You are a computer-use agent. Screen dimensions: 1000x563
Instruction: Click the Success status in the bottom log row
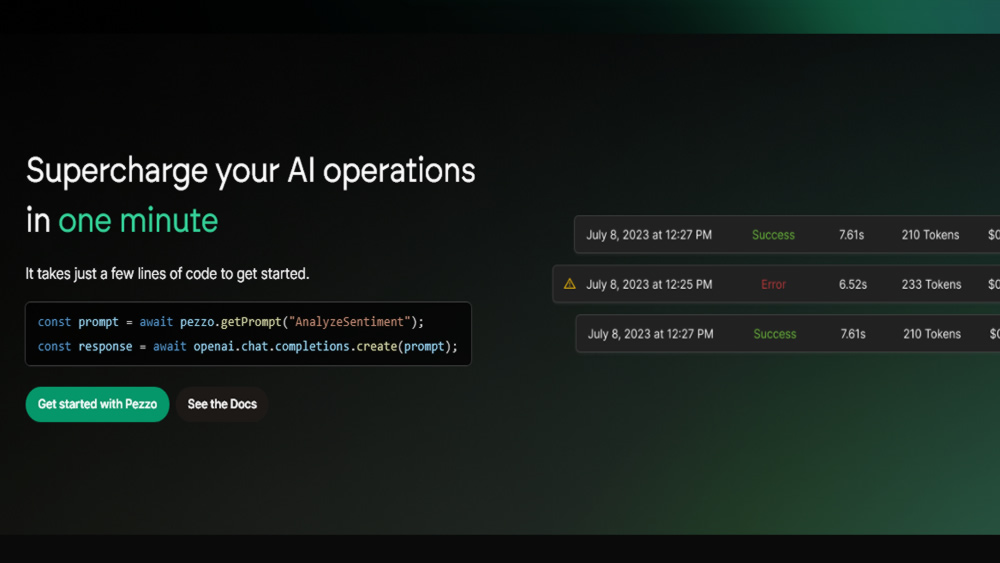(775, 334)
